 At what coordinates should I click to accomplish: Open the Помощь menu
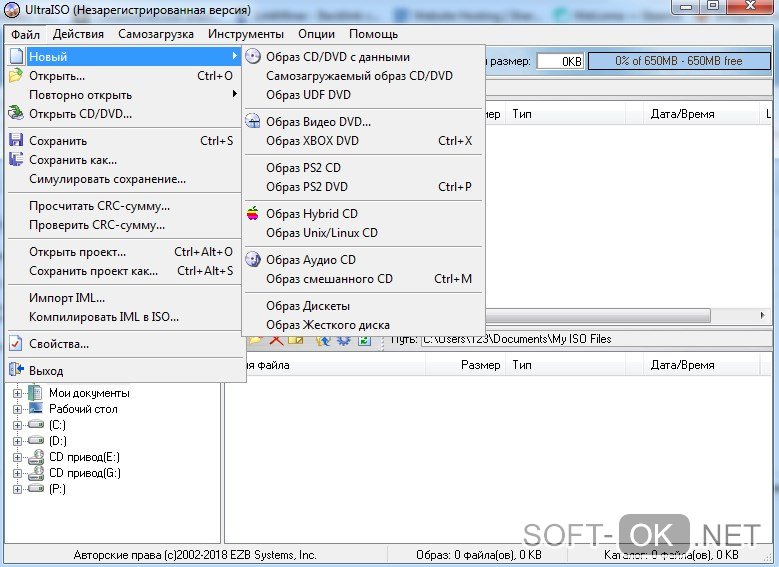pyautogui.click(x=373, y=34)
